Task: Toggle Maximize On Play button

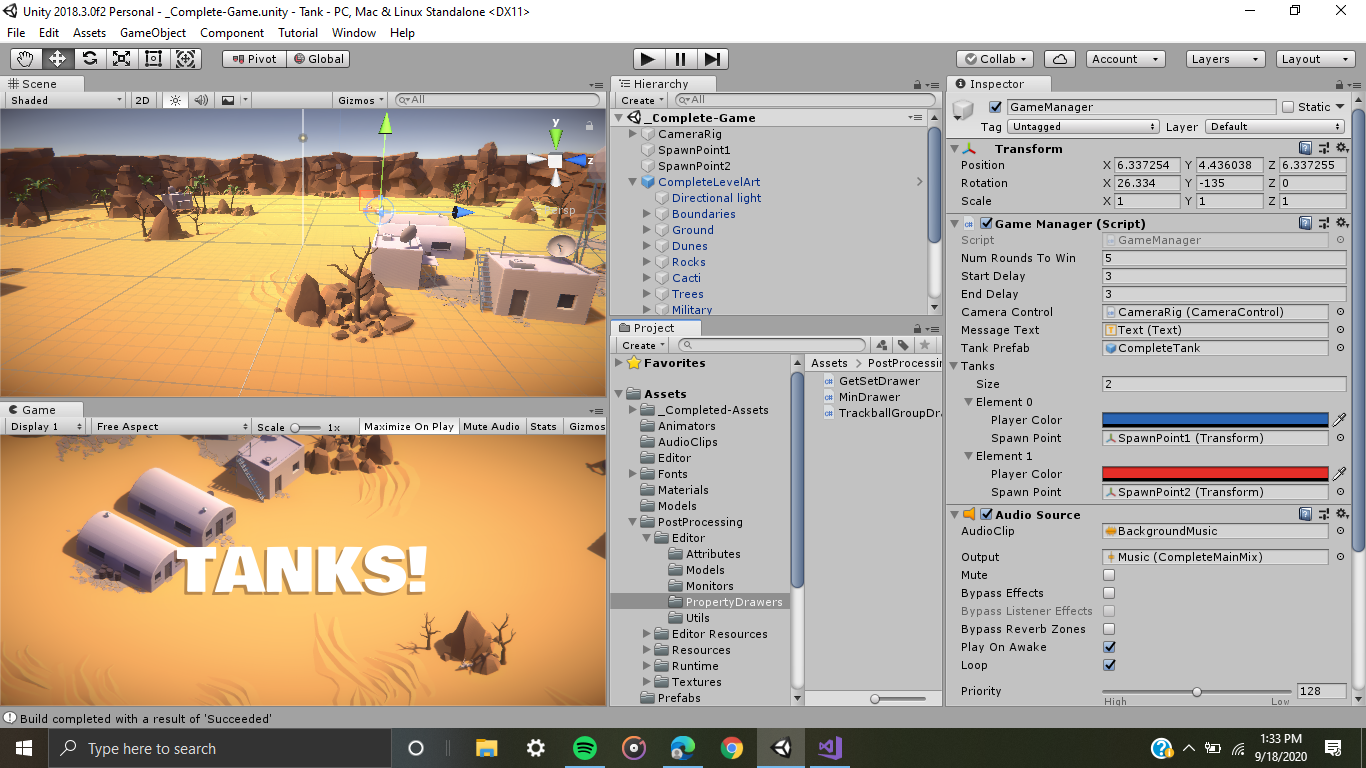Action: 409,426
